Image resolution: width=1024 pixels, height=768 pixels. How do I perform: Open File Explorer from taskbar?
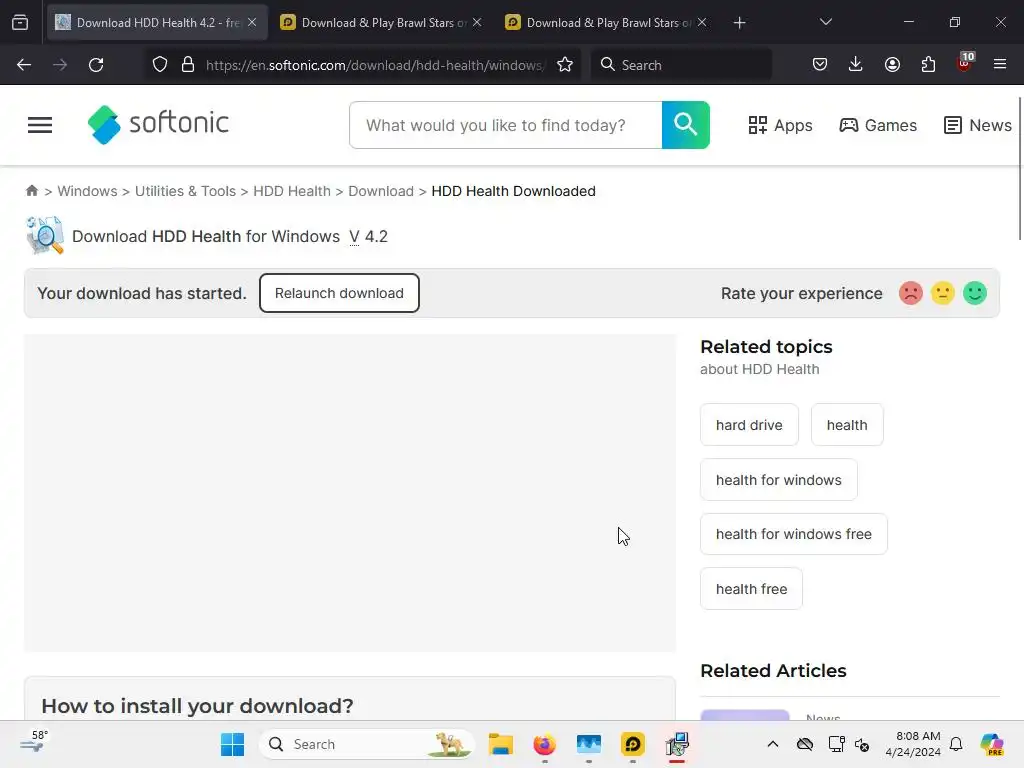[x=501, y=744]
